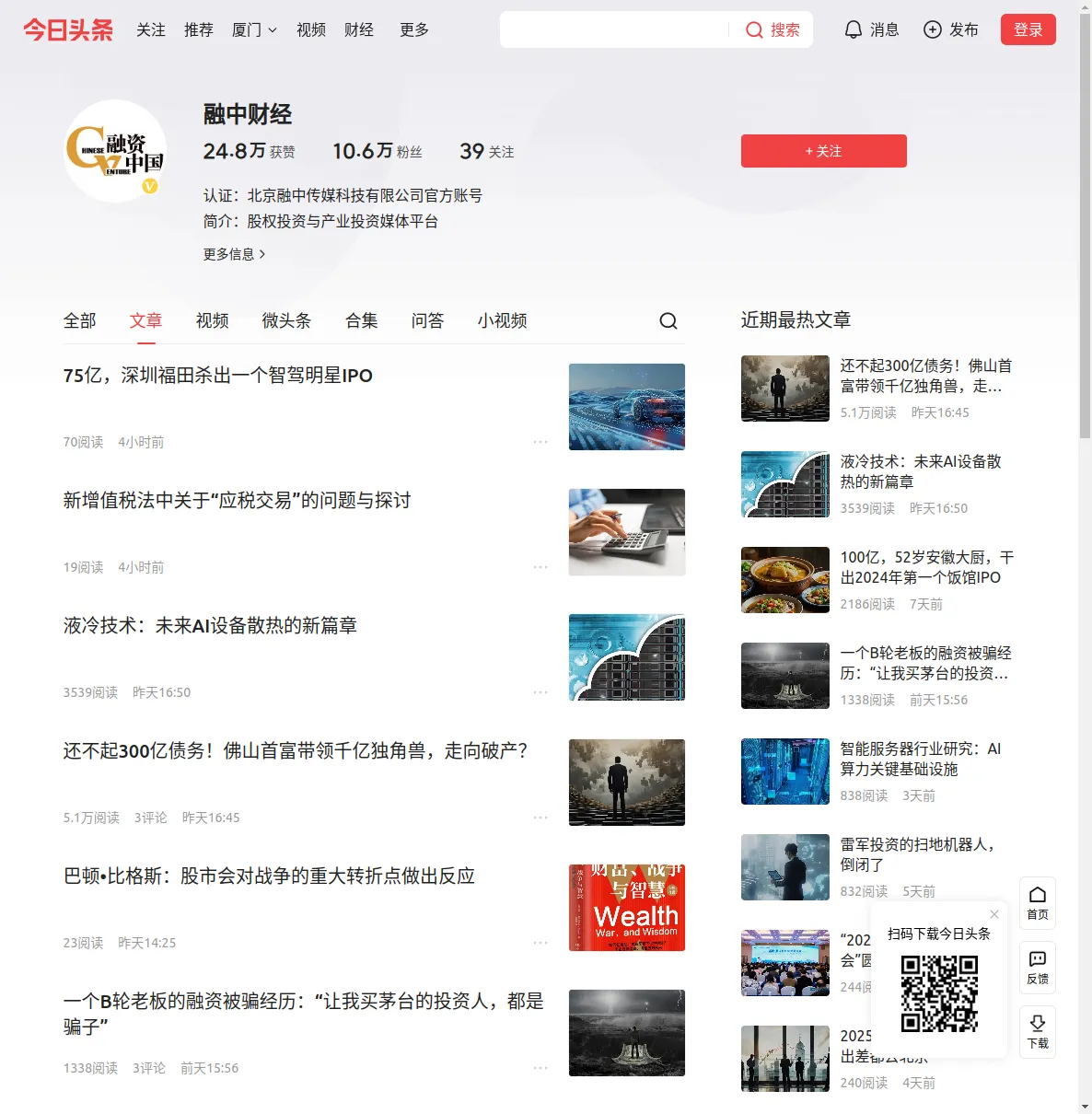Select the 文章 tab

tap(146, 320)
